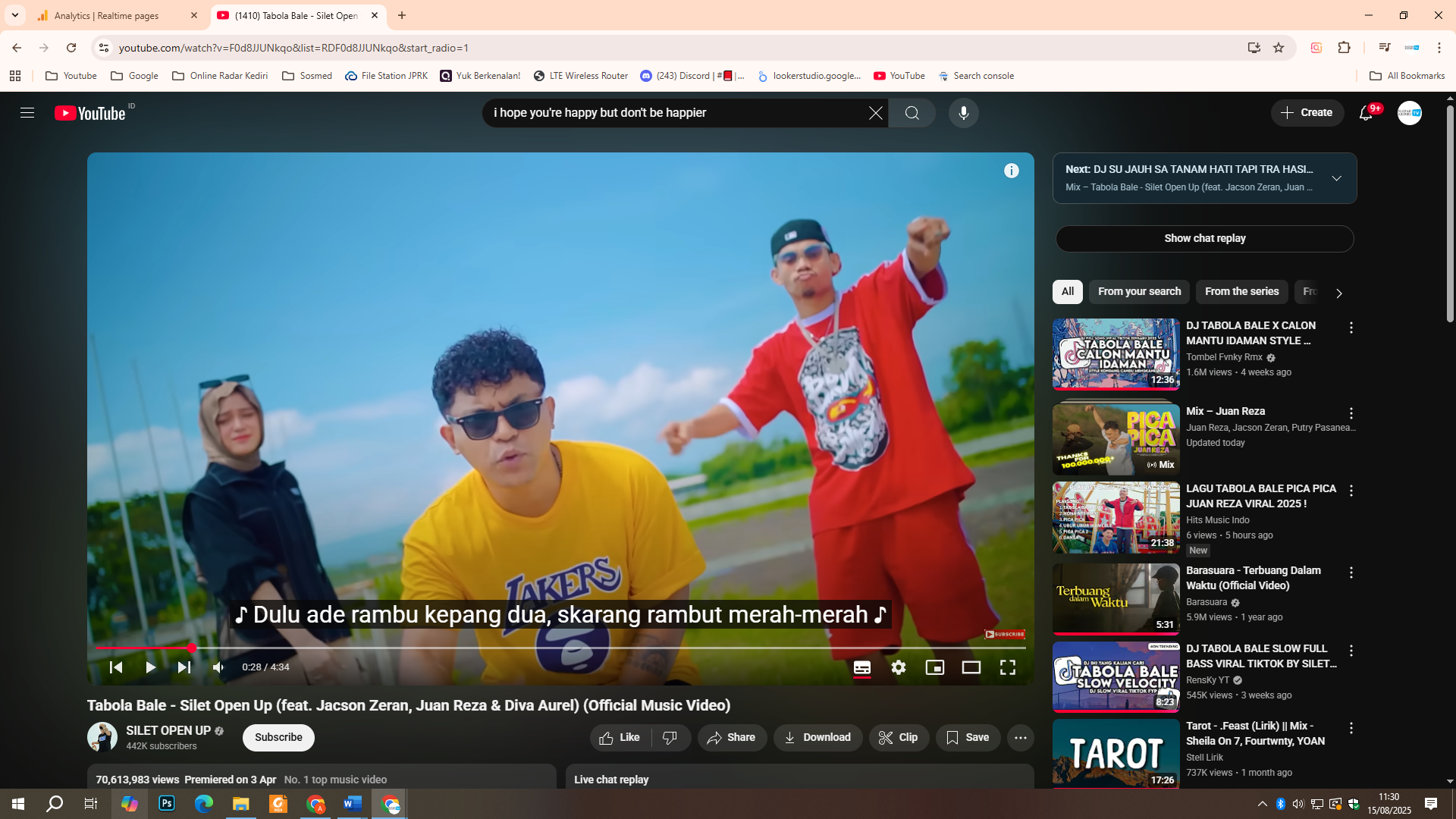Search with your voice microphone

[964, 113]
